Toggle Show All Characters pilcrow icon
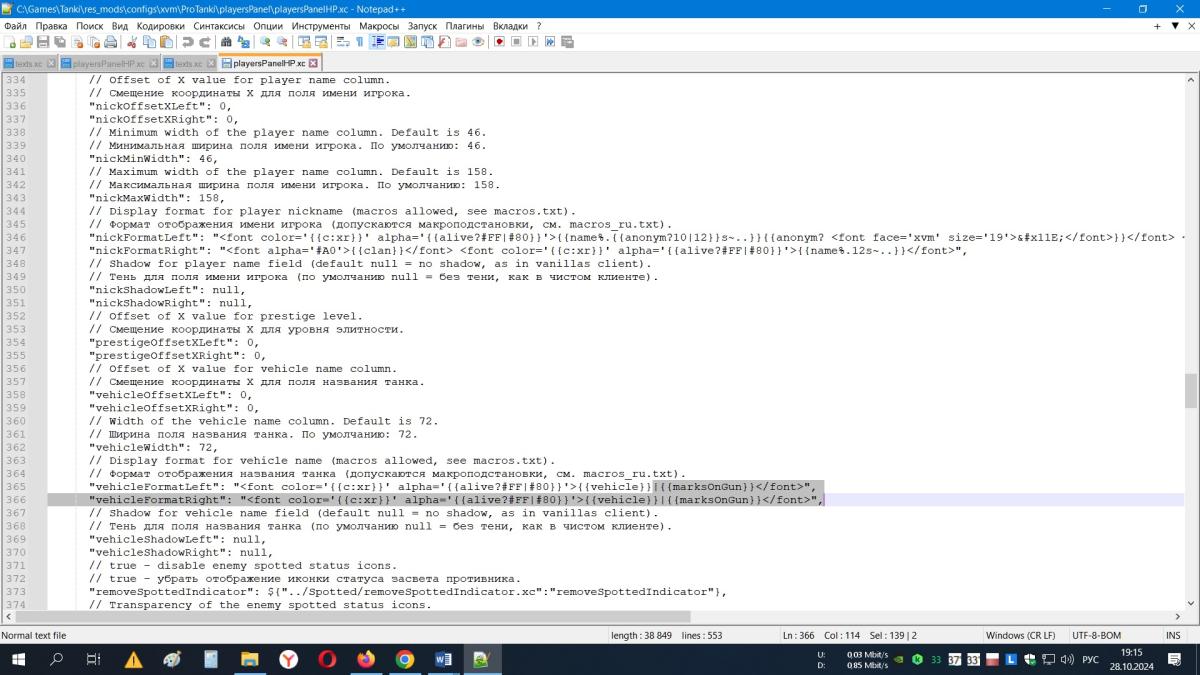The height and width of the screenshot is (675, 1200). coord(360,42)
